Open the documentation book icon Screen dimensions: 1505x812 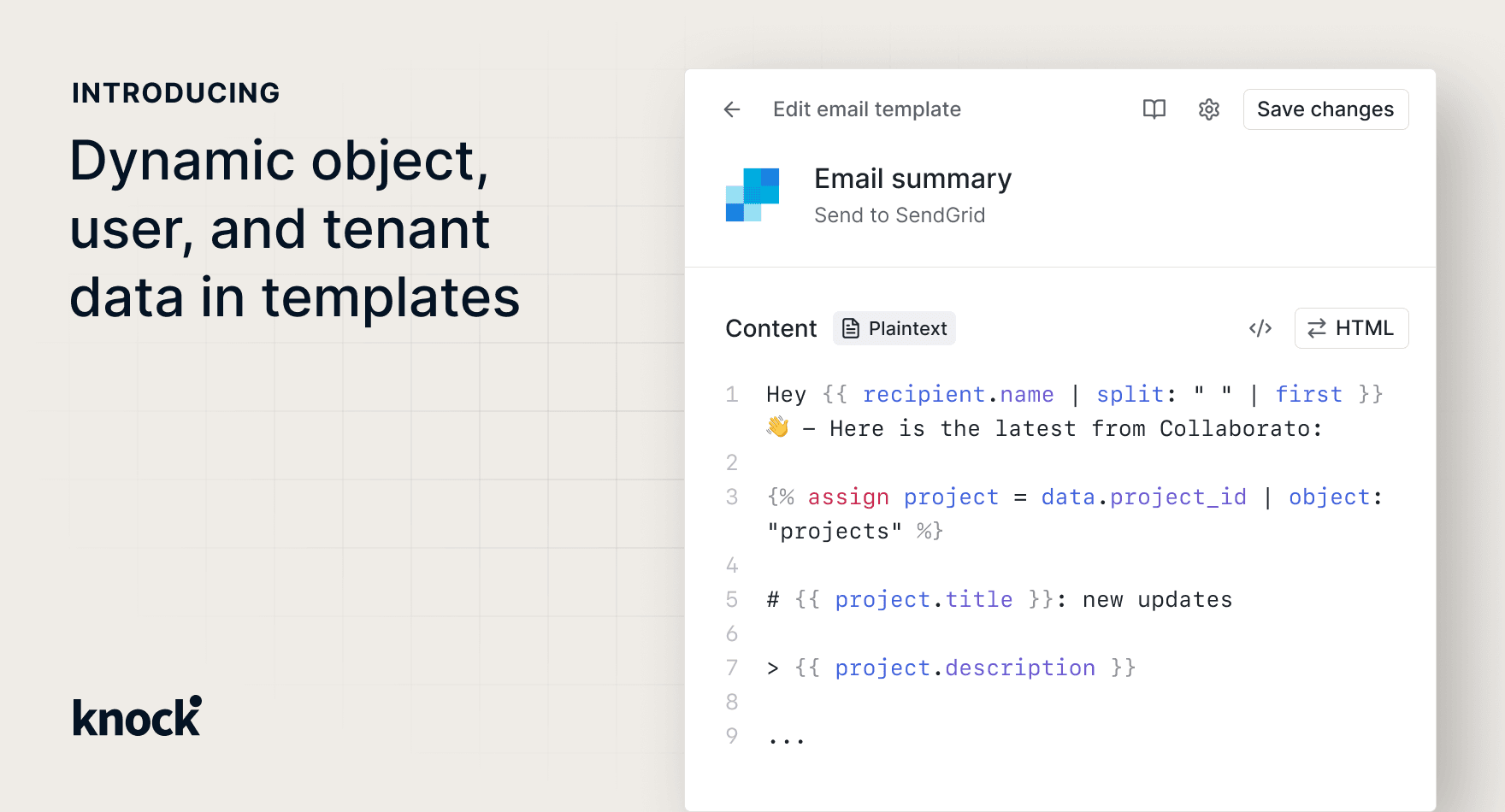click(x=1154, y=109)
